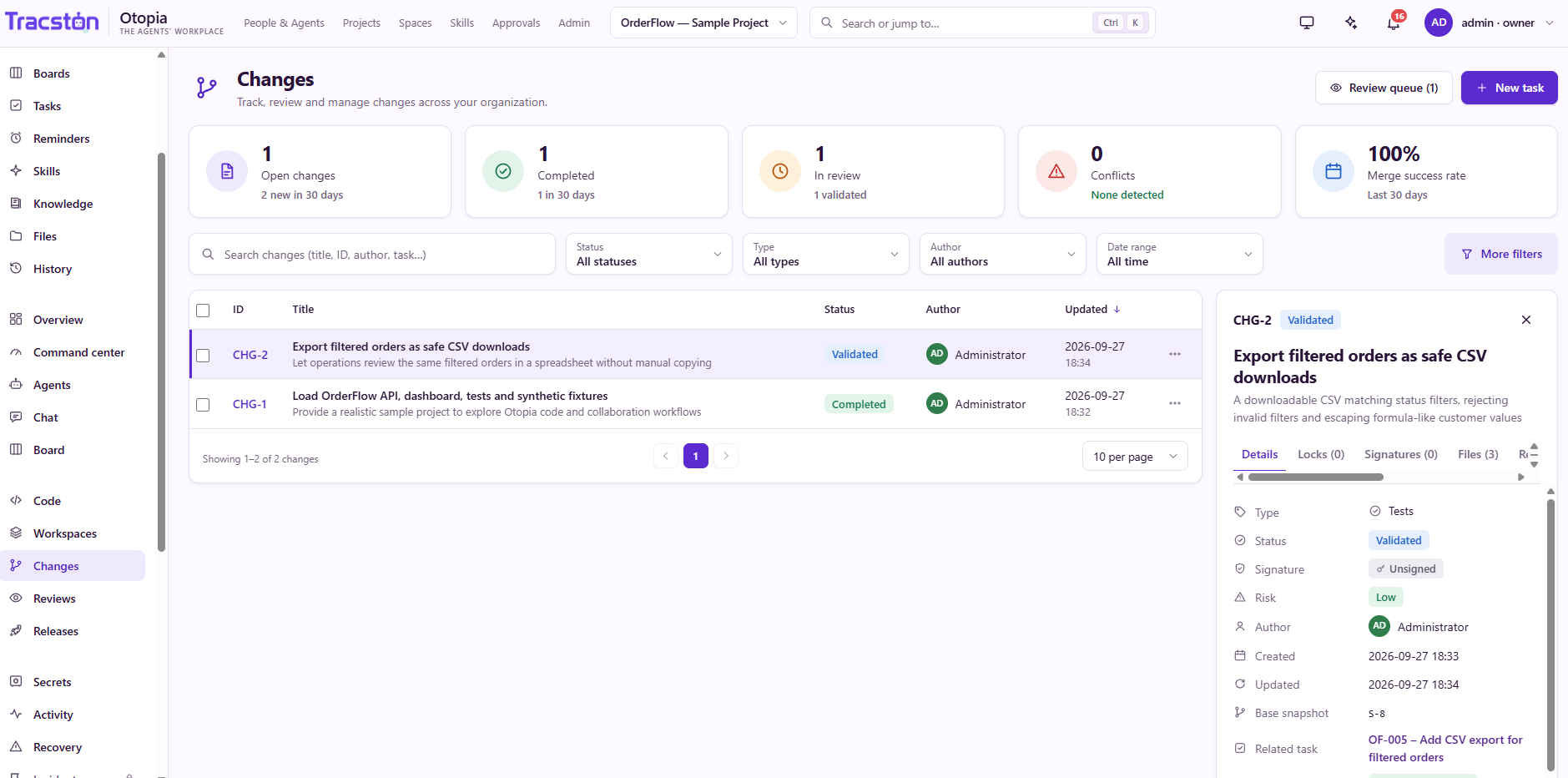
Task: Open actions menu for CHG-2 row
Action: point(1175,354)
